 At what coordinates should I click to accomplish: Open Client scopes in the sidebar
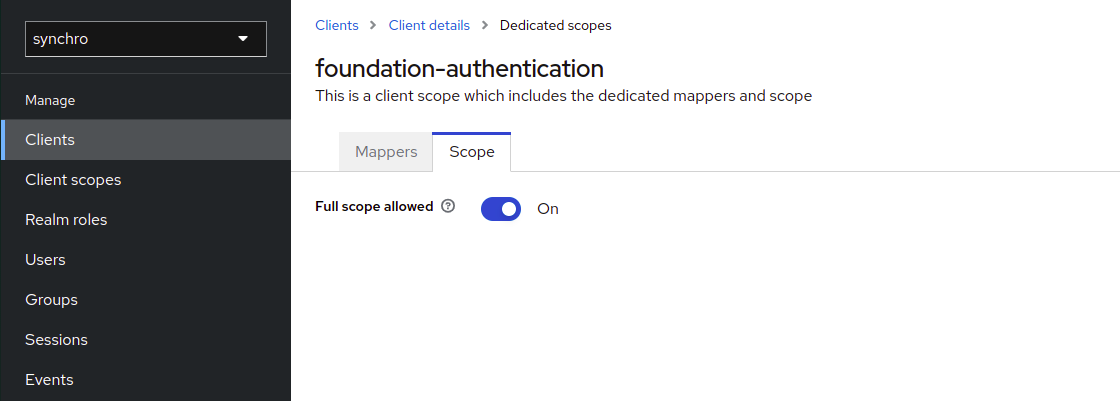pyautogui.click(x=73, y=180)
